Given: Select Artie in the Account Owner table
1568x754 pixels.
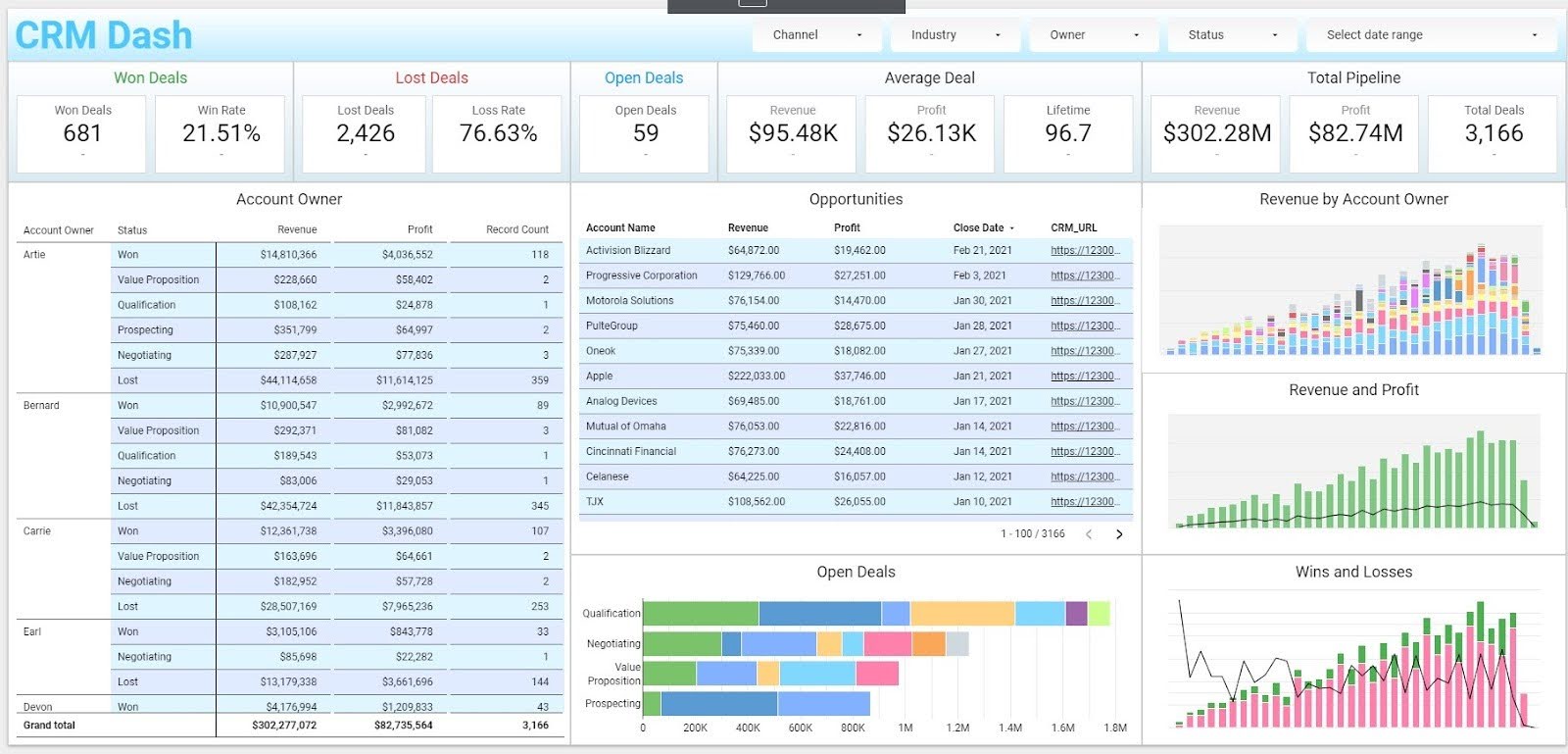Looking at the screenshot, I should click(34, 255).
